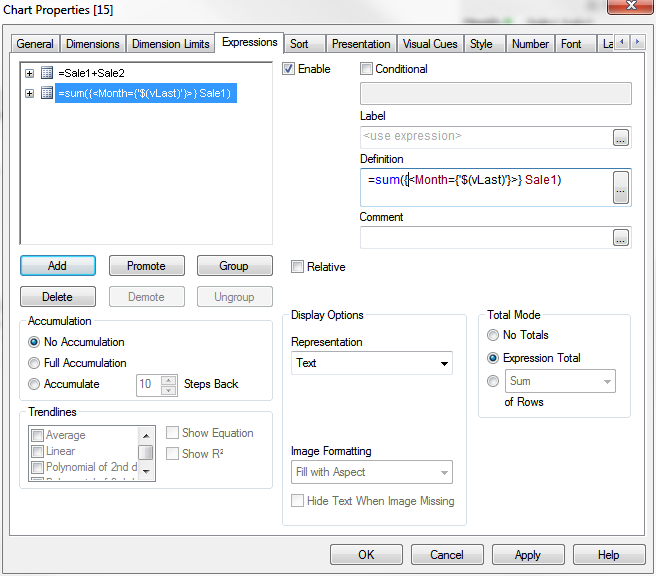This screenshot has width=656, height=576.
Task: Select No Accumulation radio button
Action: [x=34, y=342]
